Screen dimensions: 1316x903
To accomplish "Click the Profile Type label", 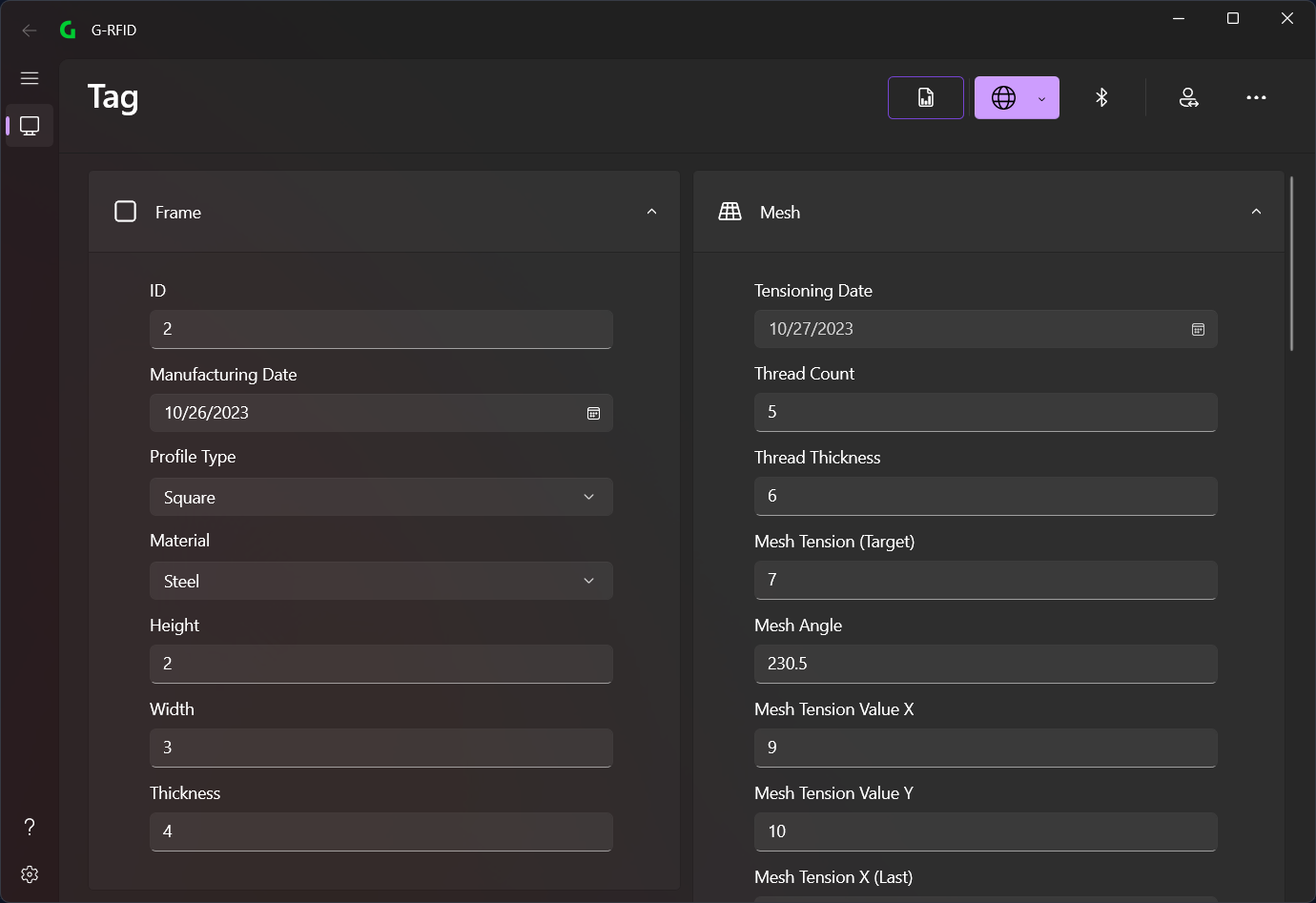I will tap(193, 457).
